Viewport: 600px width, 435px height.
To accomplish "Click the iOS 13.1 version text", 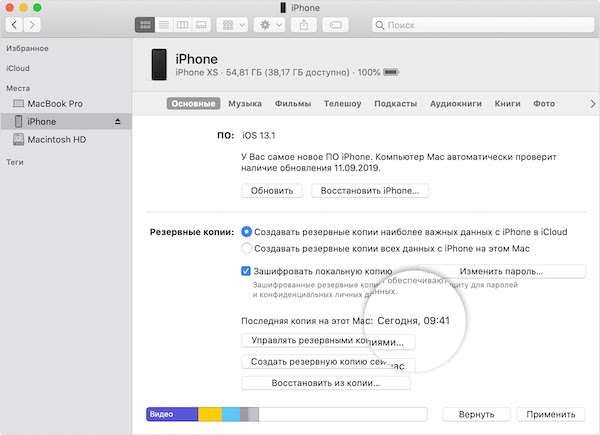I will tap(259, 135).
